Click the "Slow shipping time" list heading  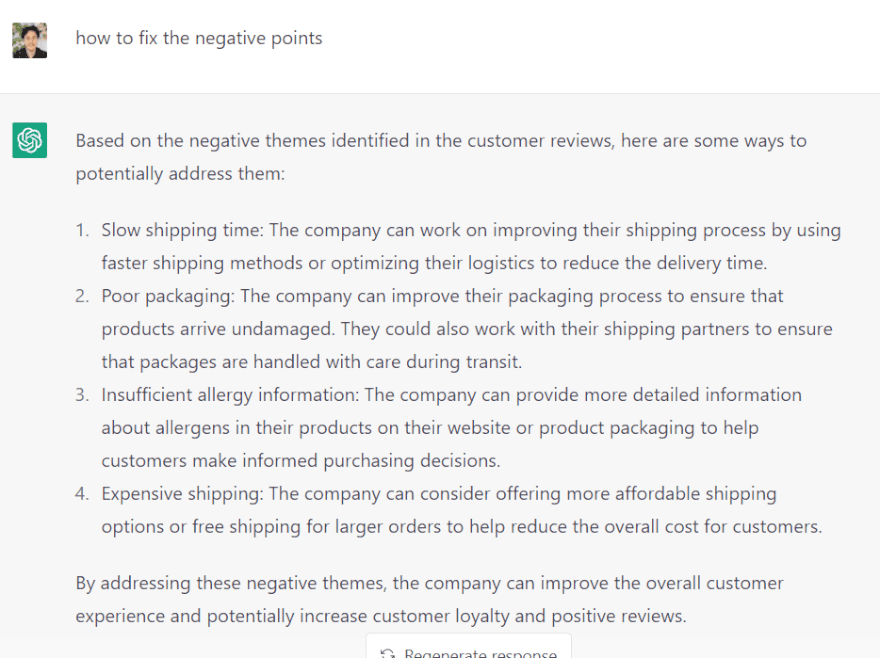pyautogui.click(x=181, y=231)
